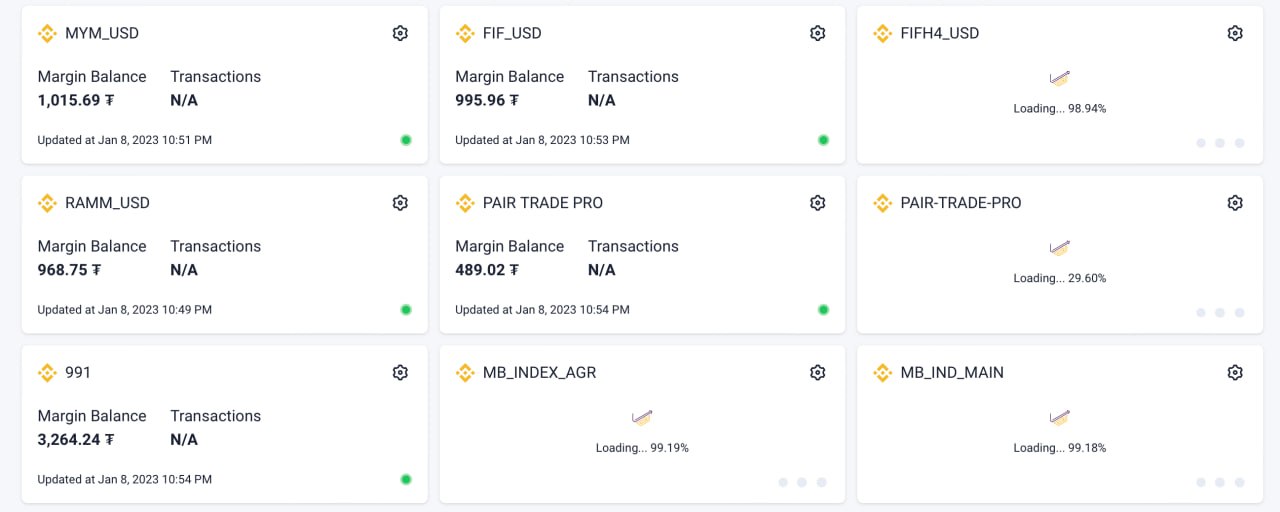Open settings gear for PAIR-TRADE-PRO card
The image size is (1280, 512).
pos(1235,203)
